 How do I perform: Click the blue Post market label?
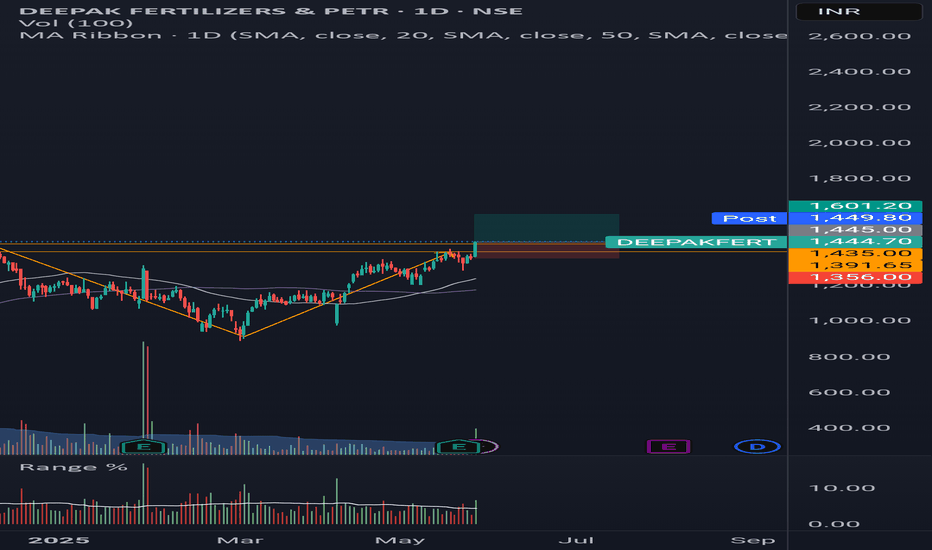749,218
